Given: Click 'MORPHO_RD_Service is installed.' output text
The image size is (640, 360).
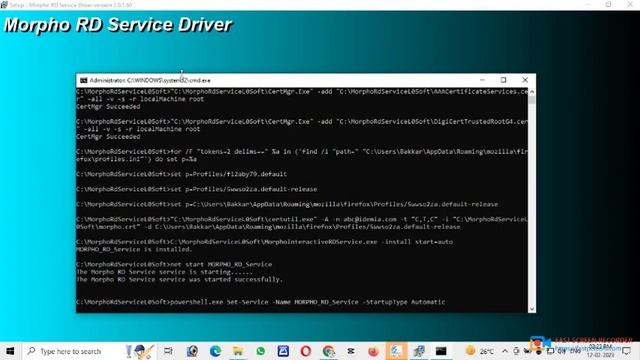Looking at the screenshot, I should click(x=134, y=249).
